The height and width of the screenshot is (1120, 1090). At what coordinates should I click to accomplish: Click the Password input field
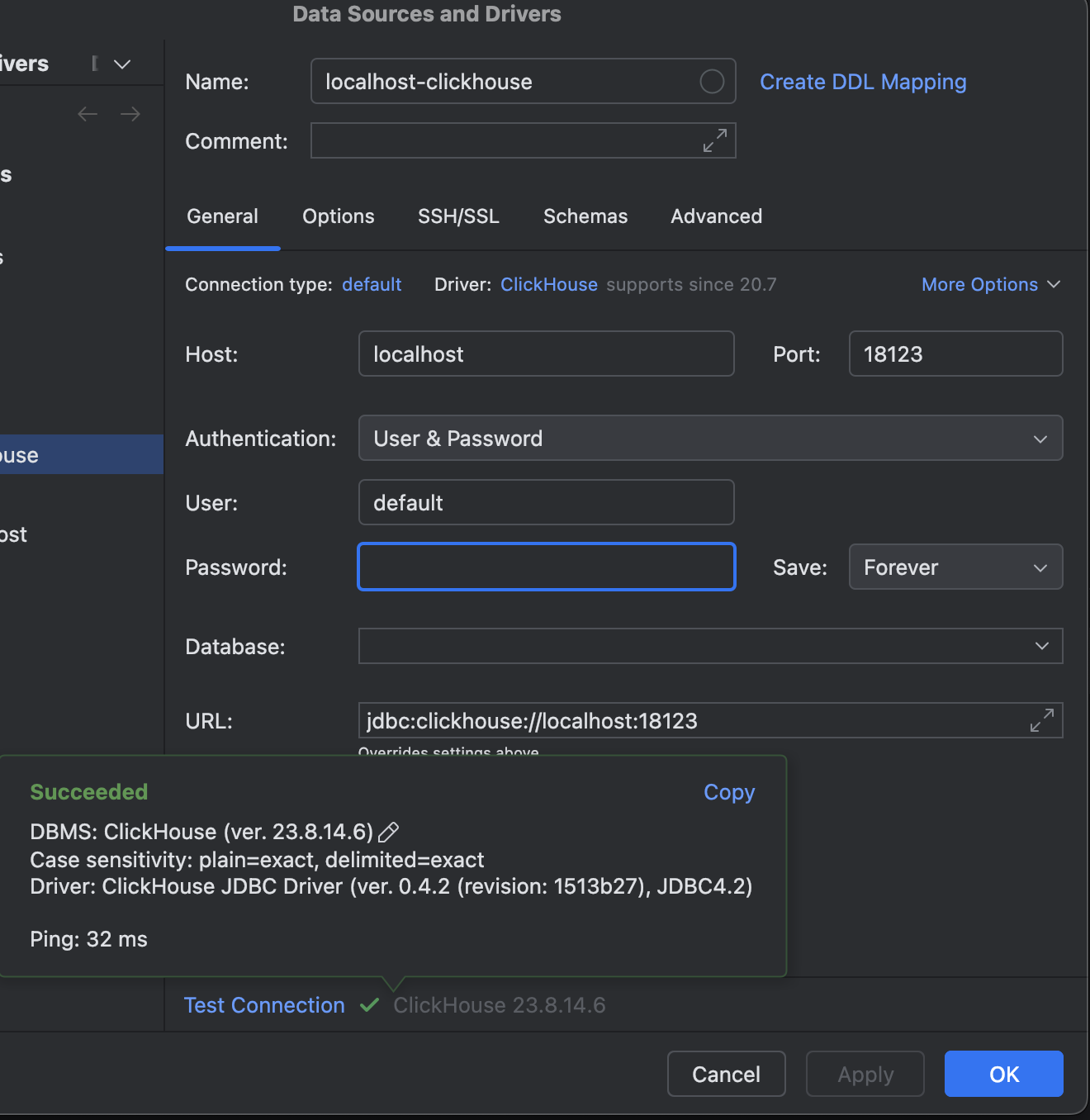[x=546, y=567]
